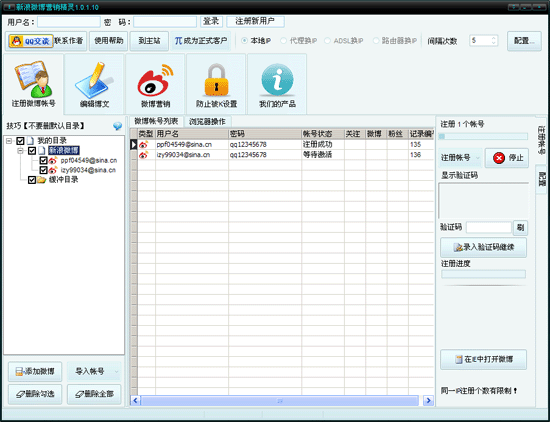Click the 用户名 column header
The height and width of the screenshot is (422, 550).
(192, 134)
